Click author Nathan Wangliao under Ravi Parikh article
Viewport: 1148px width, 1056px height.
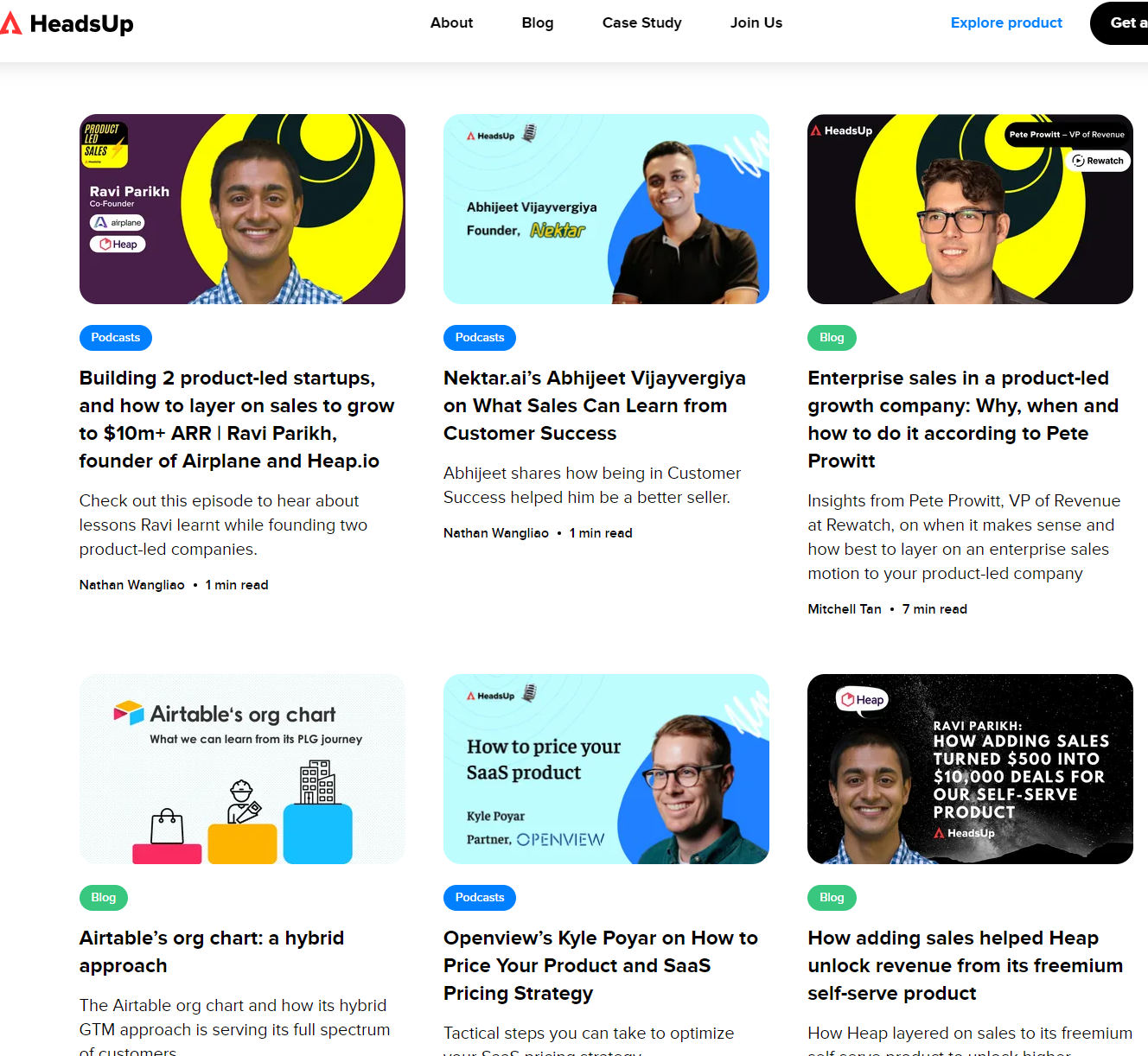pyautogui.click(x=132, y=585)
